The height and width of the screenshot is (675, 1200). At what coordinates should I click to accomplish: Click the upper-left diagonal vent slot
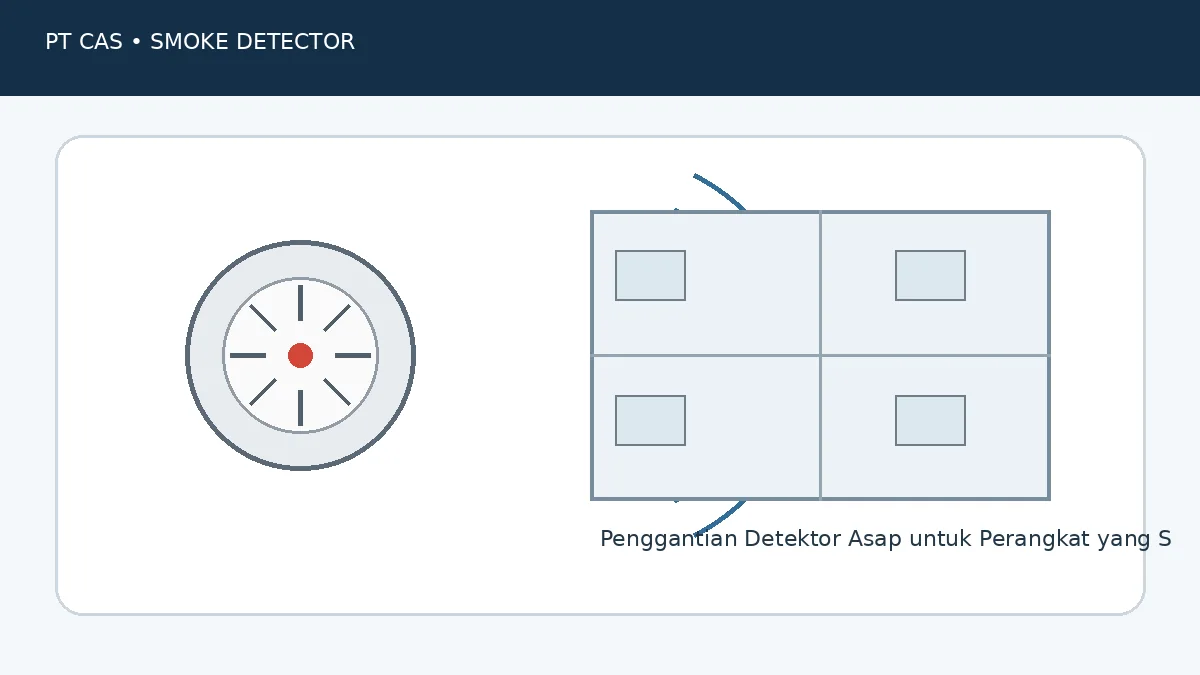click(263, 318)
